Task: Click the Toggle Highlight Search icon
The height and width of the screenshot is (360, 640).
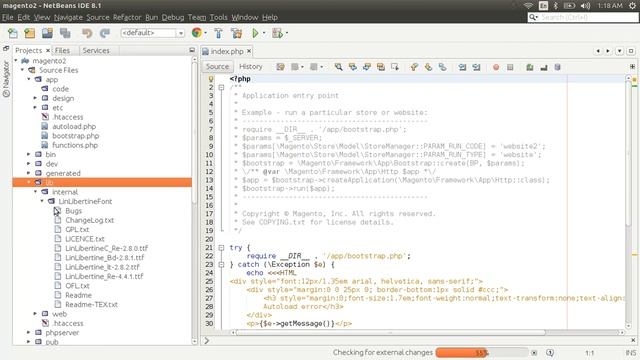Action: pyautogui.click(x=381, y=67)
